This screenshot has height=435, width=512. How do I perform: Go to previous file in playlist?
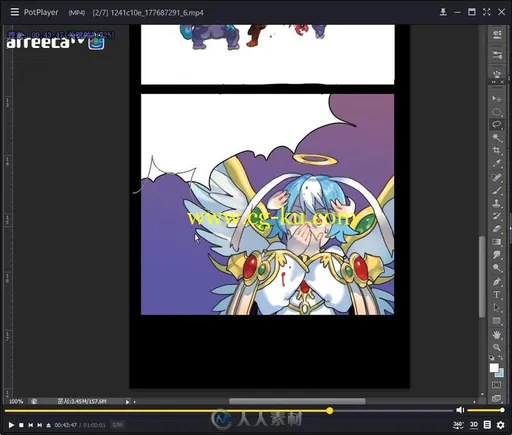tap(31, 425)
